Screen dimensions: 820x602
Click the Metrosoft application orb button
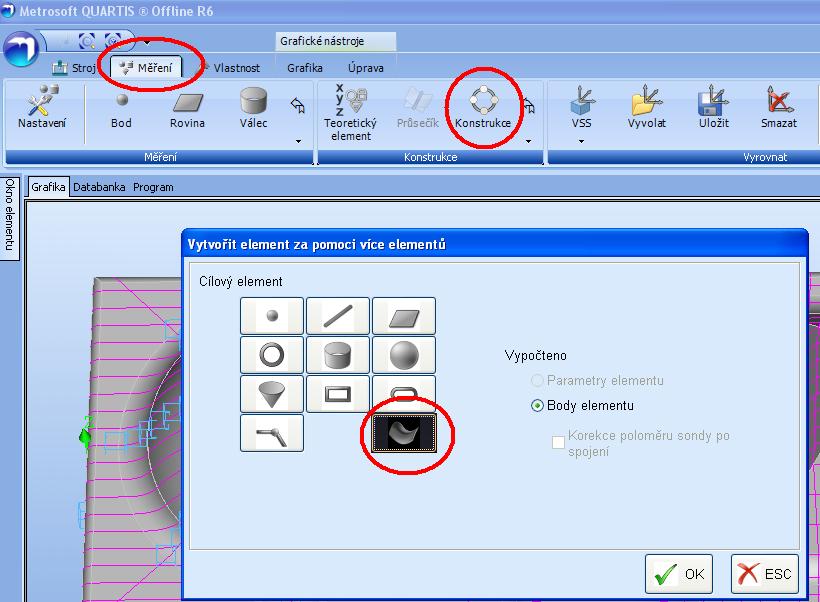pyautogui.click(x=20, y=49)
